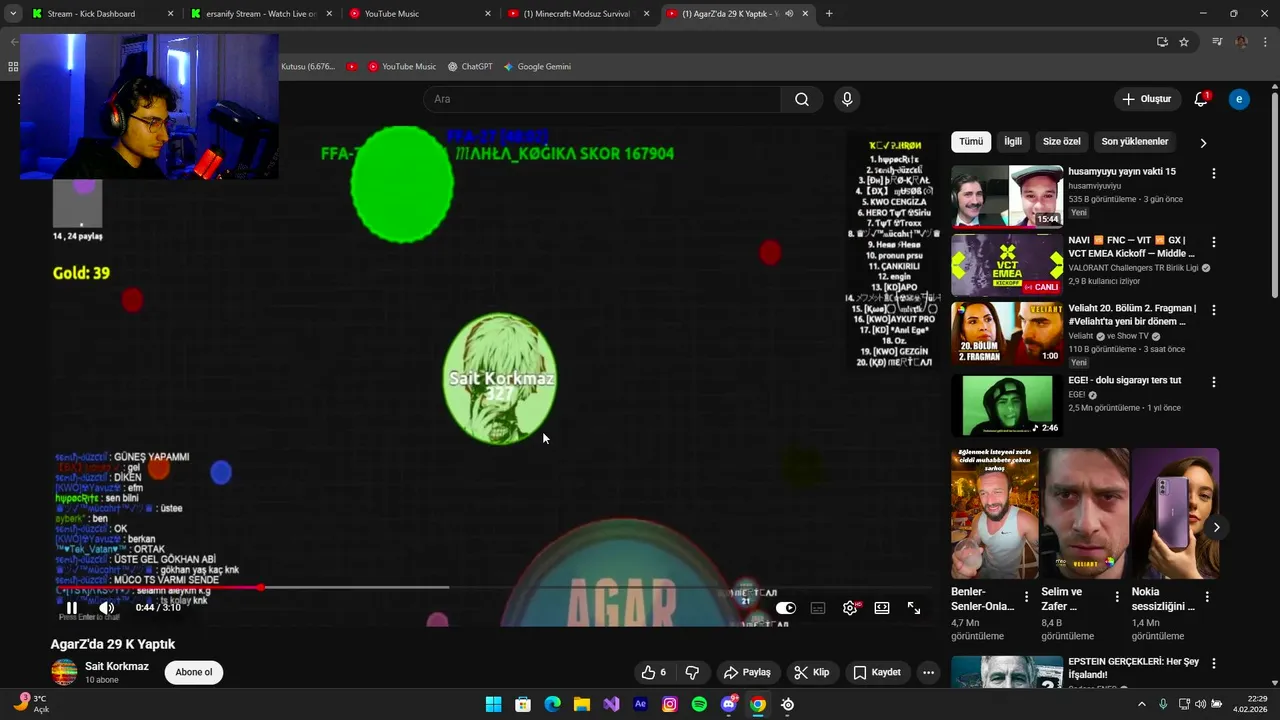Start voice search with microphone icon

(x=847, y=99)
